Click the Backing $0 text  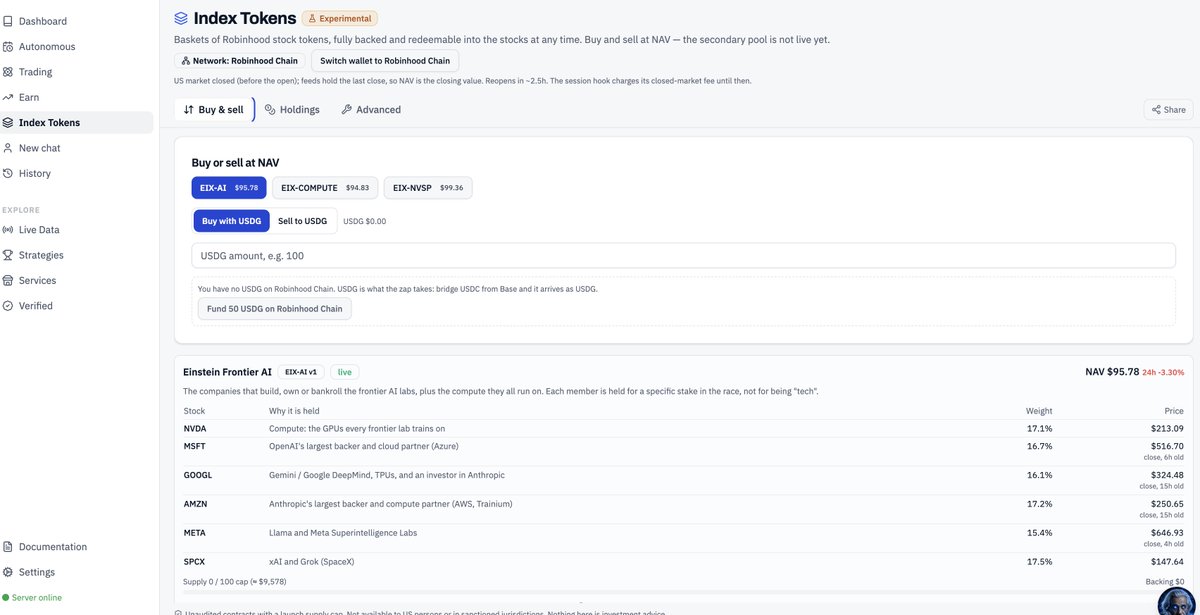(x=1165, y=581)
